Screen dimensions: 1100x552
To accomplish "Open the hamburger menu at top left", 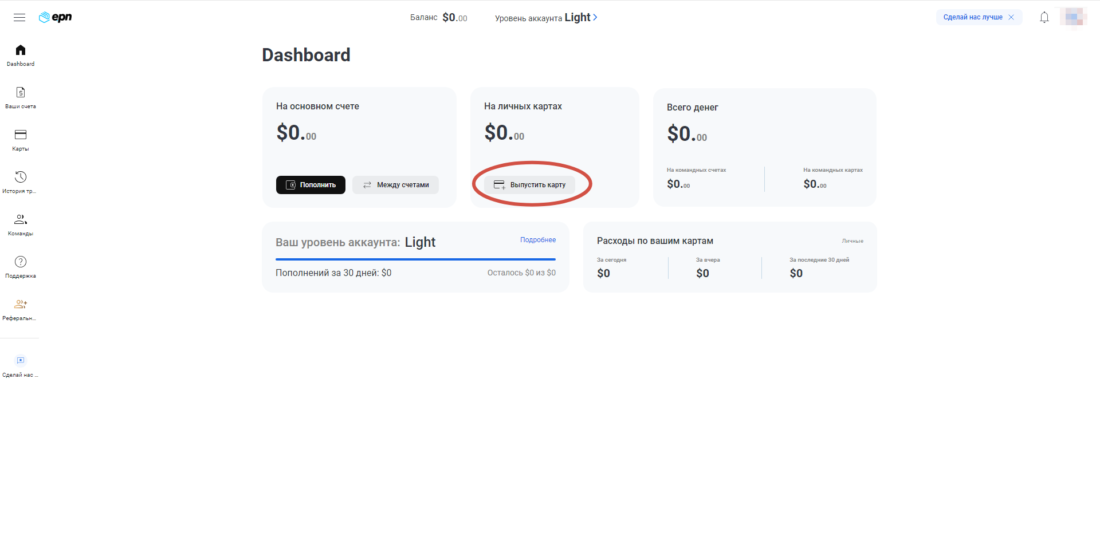I will (19, 17).
